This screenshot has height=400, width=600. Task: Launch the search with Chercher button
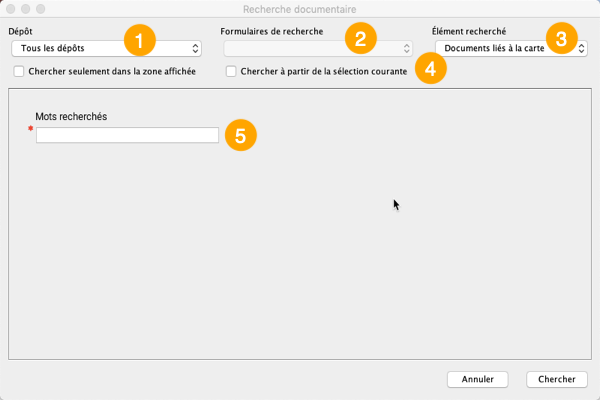click(556, 379)
